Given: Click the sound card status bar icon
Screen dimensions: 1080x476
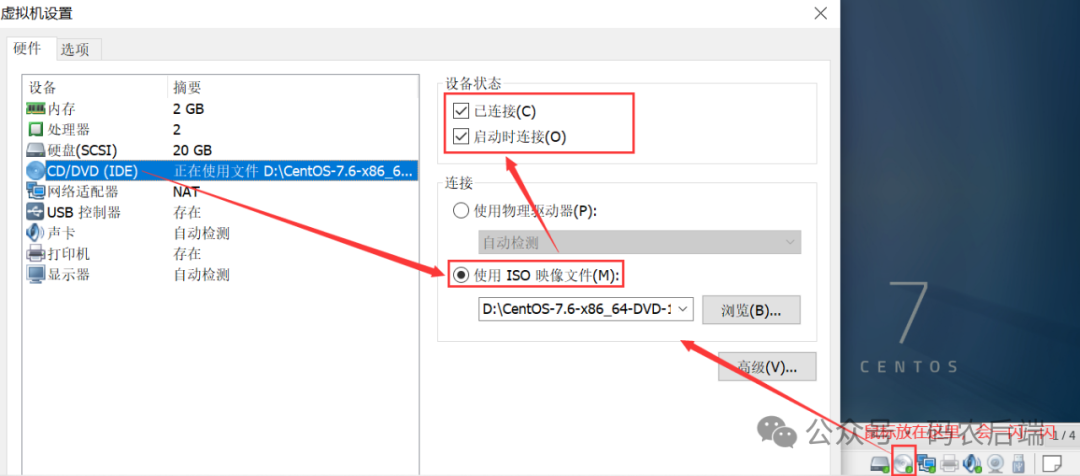Looking at the screenshot, I should 972,463.
